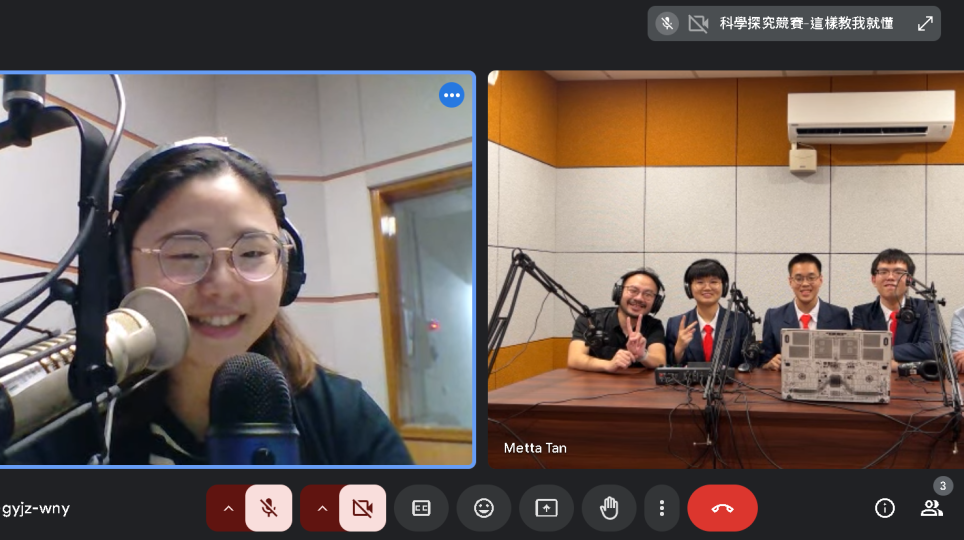This screenshot has height=540, width=964.
Task: Click the 科學探究競賽-這樣教我就懂 title text
Action: point(807,24)
